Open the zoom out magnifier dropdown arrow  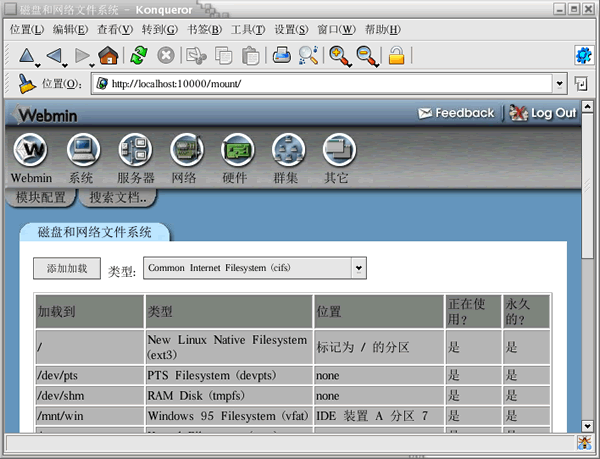point(377,66)
